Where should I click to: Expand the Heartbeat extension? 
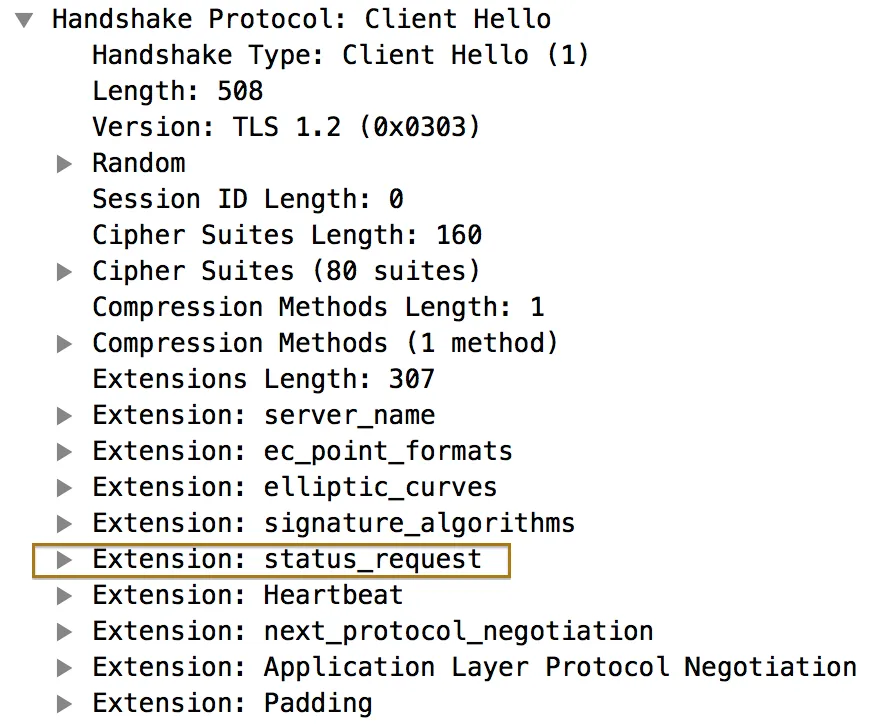[x=65, y=596]
